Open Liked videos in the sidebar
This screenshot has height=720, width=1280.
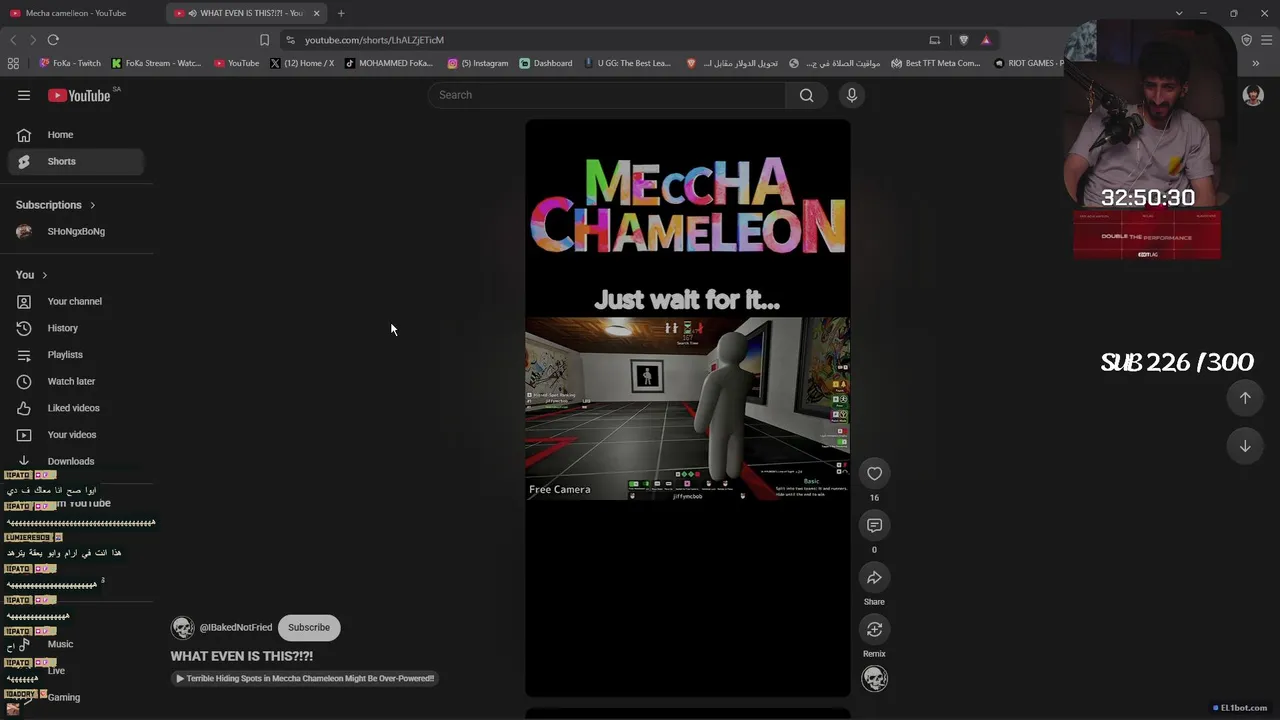coord(76,408)
